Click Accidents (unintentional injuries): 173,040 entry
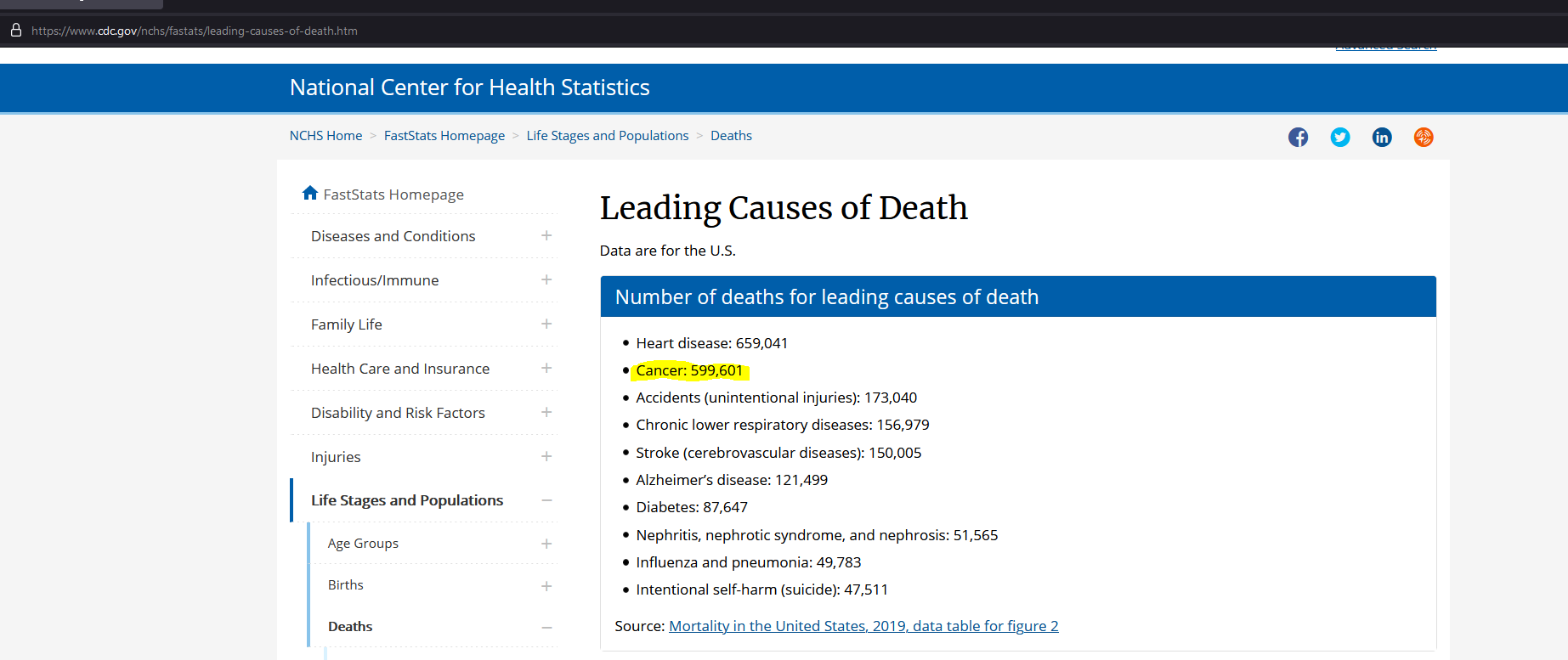The image size is (1568, 660). coord(777,398)
